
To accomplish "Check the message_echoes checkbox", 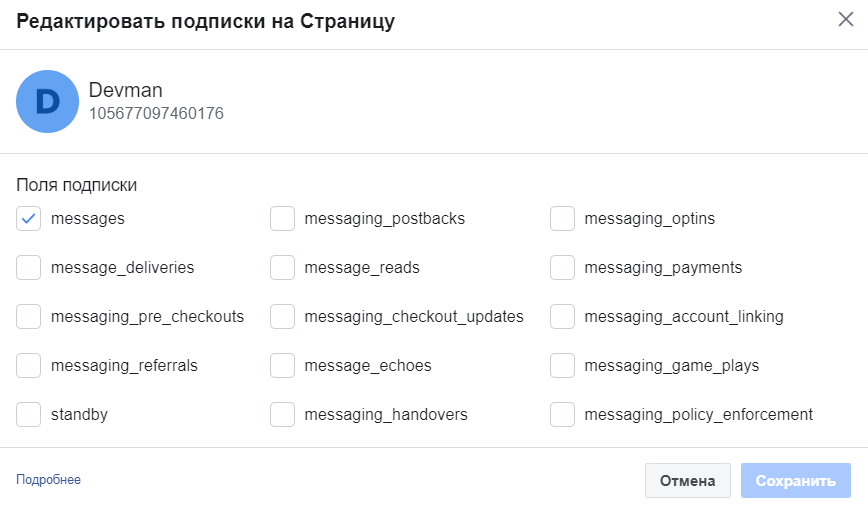I will click(283, 365).
